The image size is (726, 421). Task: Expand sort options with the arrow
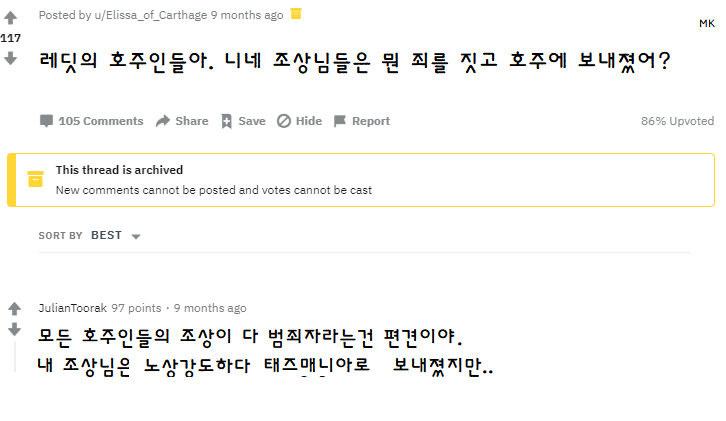[136, 237]
